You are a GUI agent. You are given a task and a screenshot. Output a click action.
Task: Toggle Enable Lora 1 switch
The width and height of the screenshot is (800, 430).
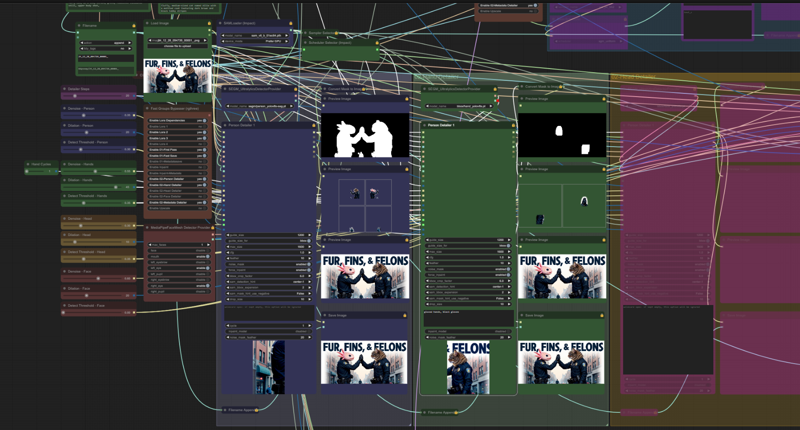[177, 127]
